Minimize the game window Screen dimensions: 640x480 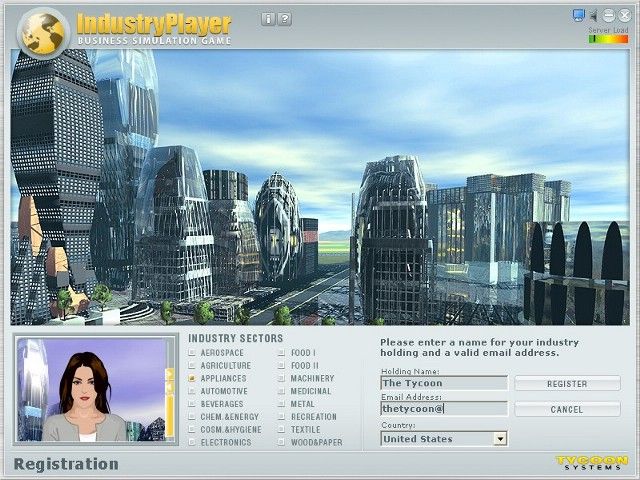coord(607,15)
